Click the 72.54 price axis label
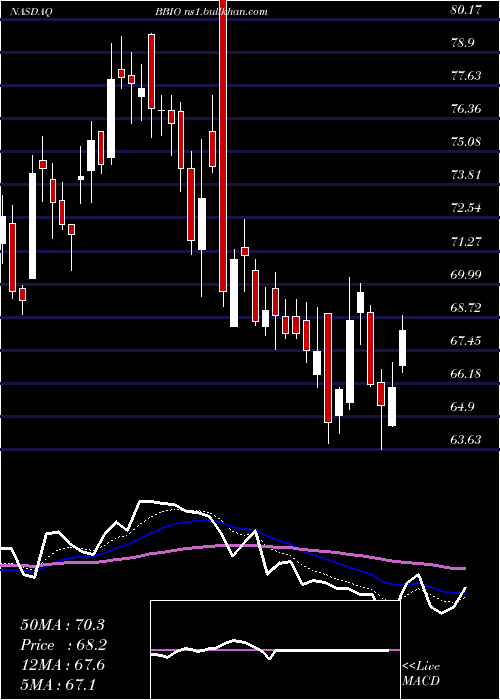Screen dimensions: 500x700 point(466,208)
